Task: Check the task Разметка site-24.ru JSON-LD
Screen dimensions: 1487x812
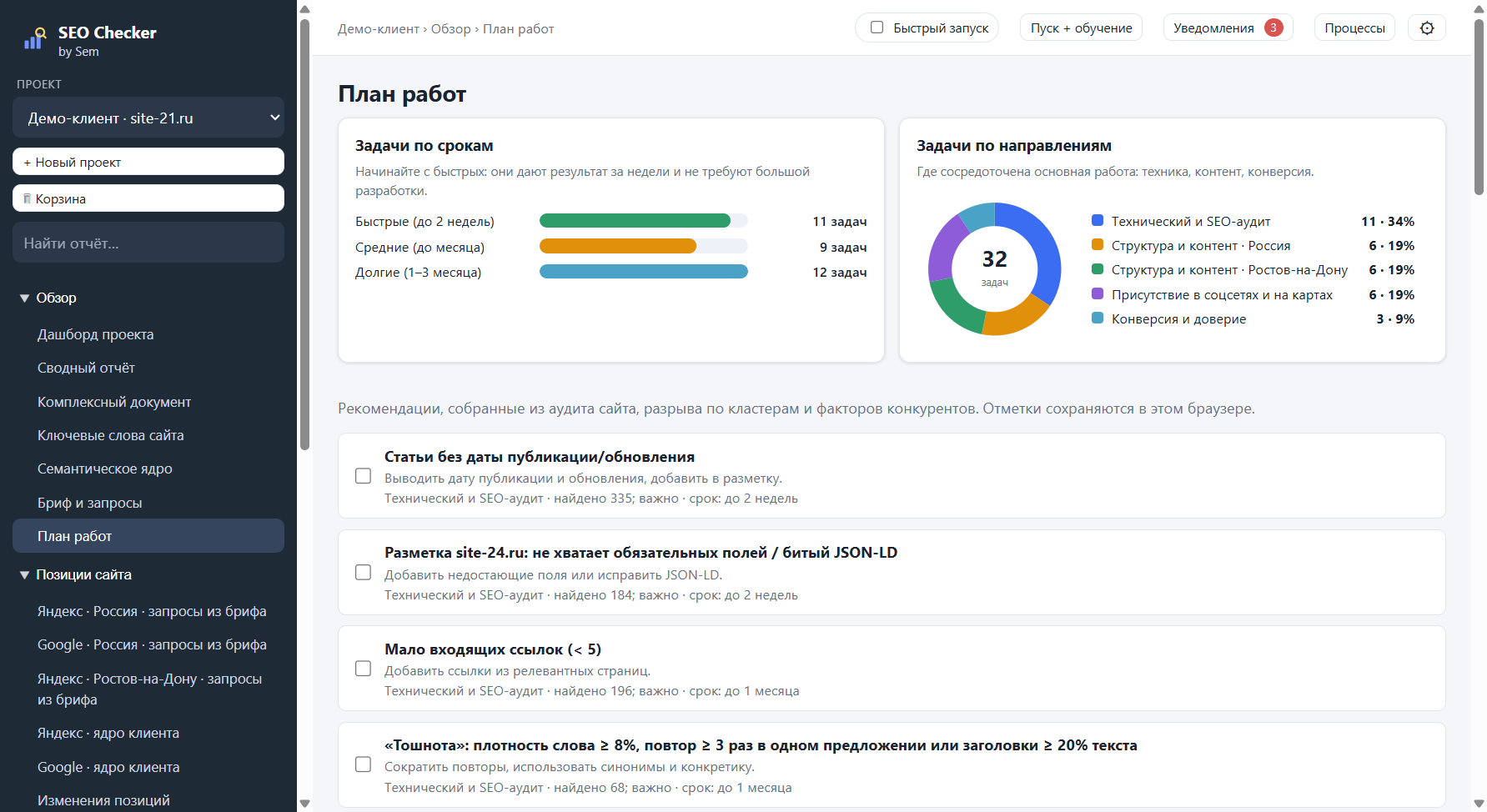Action: [363, 573]
